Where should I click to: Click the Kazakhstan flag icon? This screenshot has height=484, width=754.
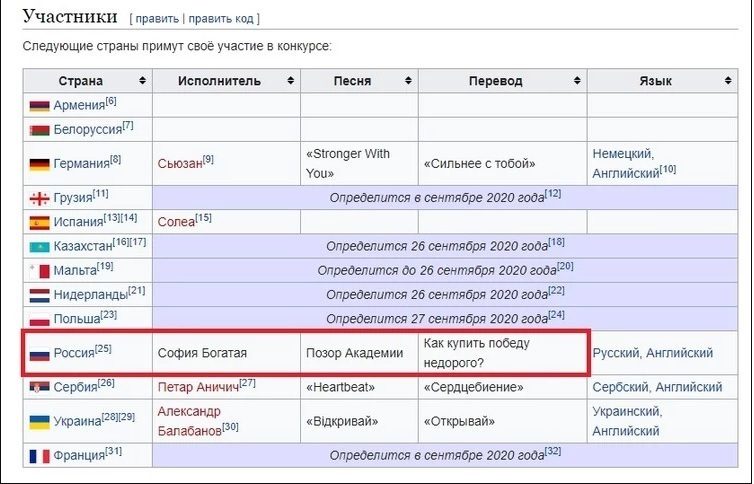point(39,247)
